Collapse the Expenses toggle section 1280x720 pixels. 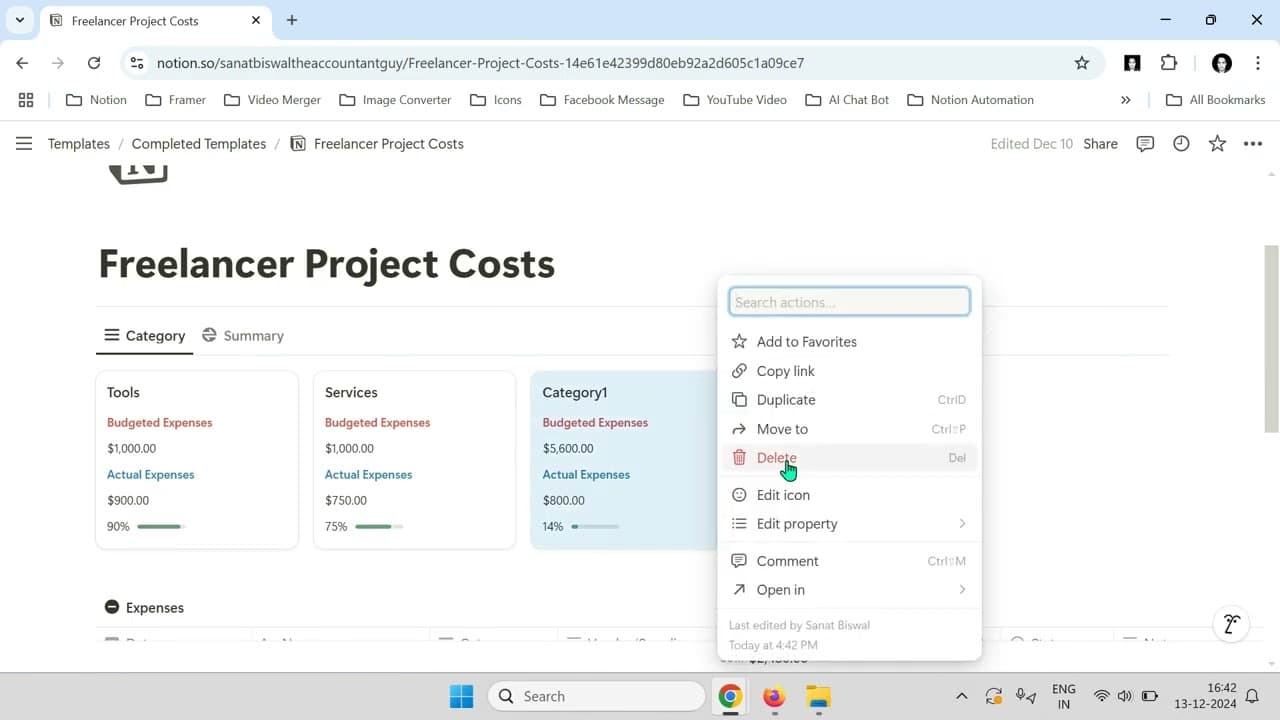click(x=112, y=607)
